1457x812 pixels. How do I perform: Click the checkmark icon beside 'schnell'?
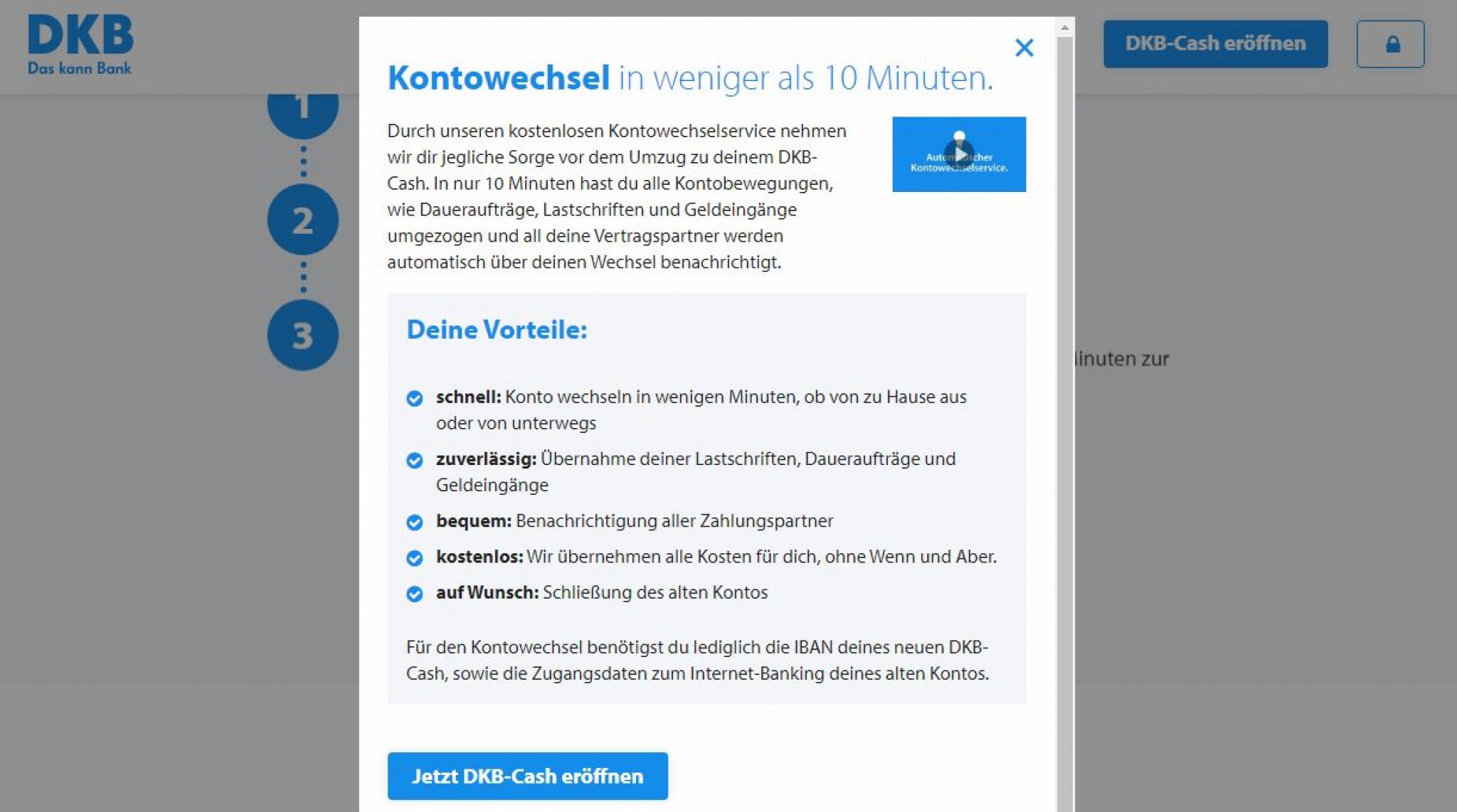coord(414,398)
